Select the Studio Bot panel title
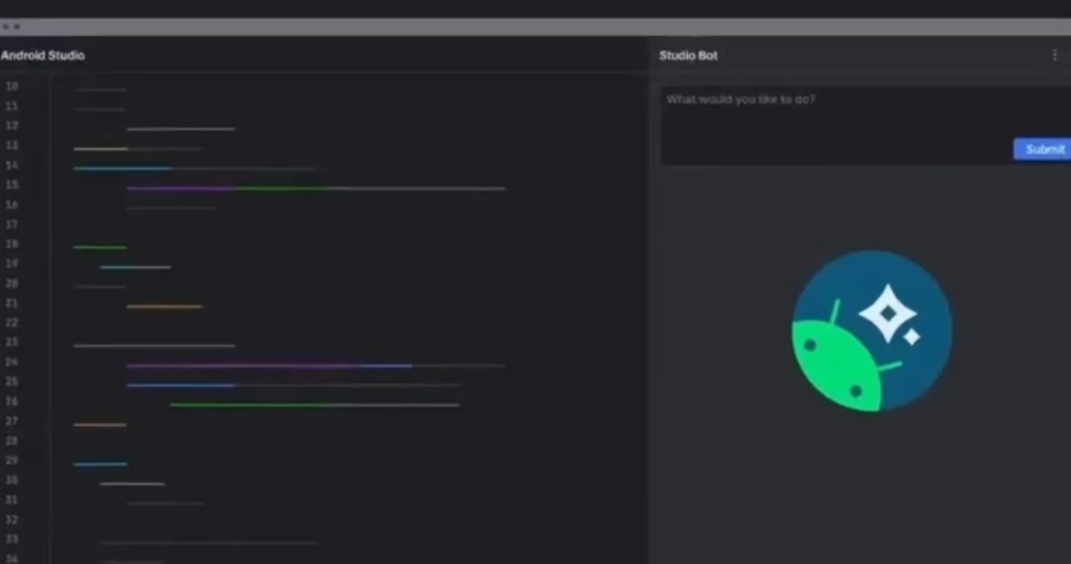Viewport: 1071px width, 564px height. click(x=688, y=55)
